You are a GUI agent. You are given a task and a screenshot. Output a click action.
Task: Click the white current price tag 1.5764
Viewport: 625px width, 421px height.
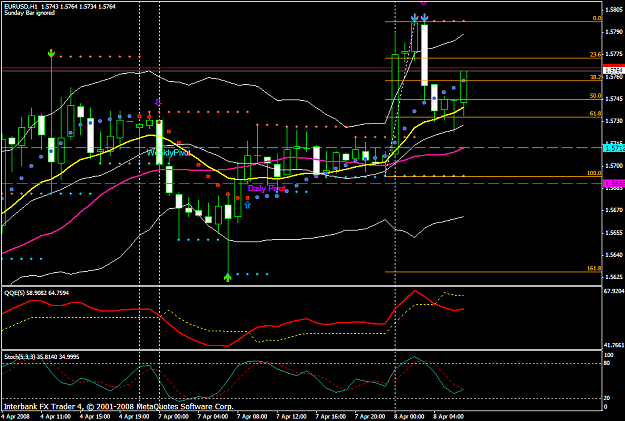pos(613,71)
